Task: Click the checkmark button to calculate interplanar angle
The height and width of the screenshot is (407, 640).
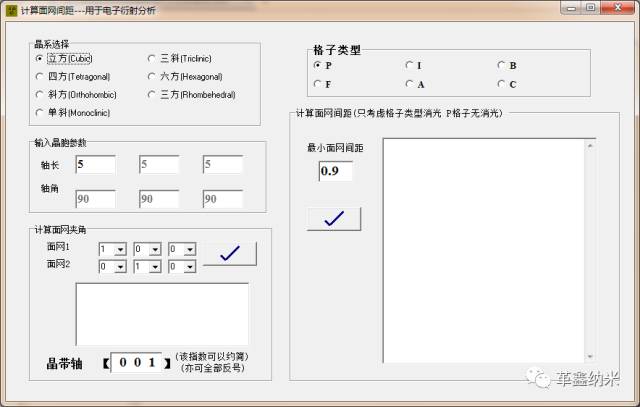Action: tap(230, 254)
